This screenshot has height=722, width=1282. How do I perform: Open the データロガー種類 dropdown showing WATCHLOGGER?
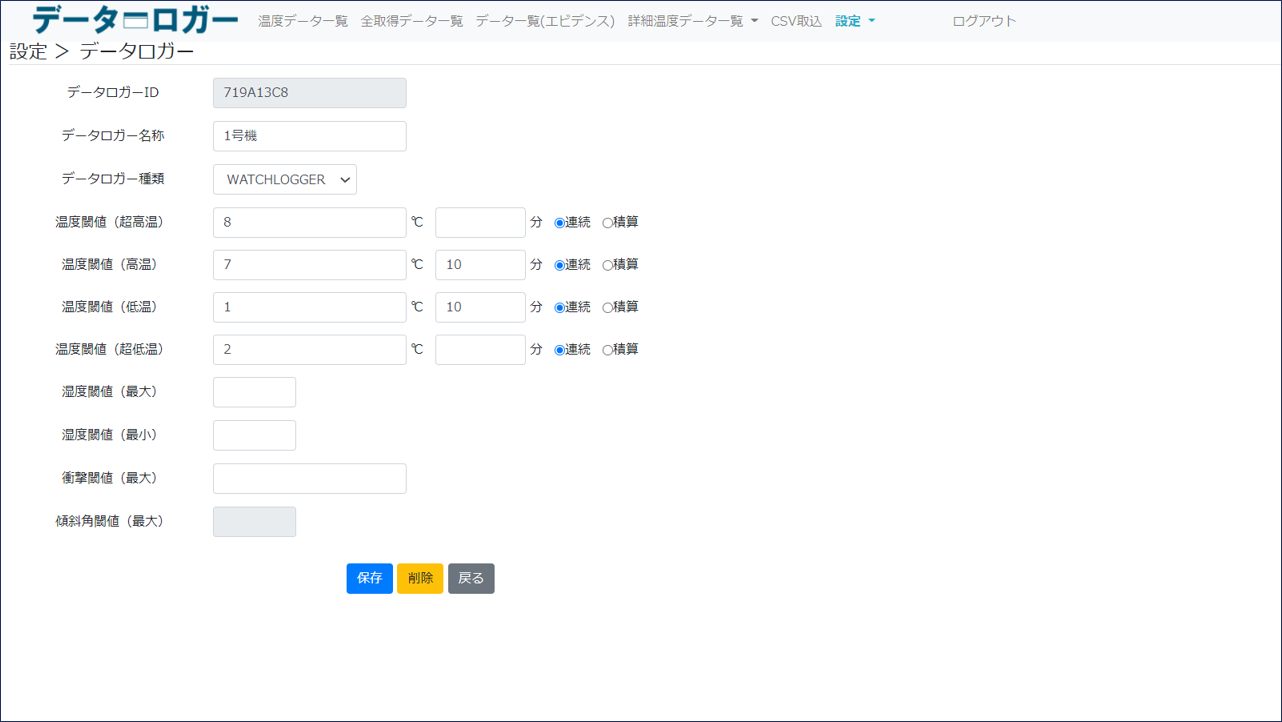[284, 179]
